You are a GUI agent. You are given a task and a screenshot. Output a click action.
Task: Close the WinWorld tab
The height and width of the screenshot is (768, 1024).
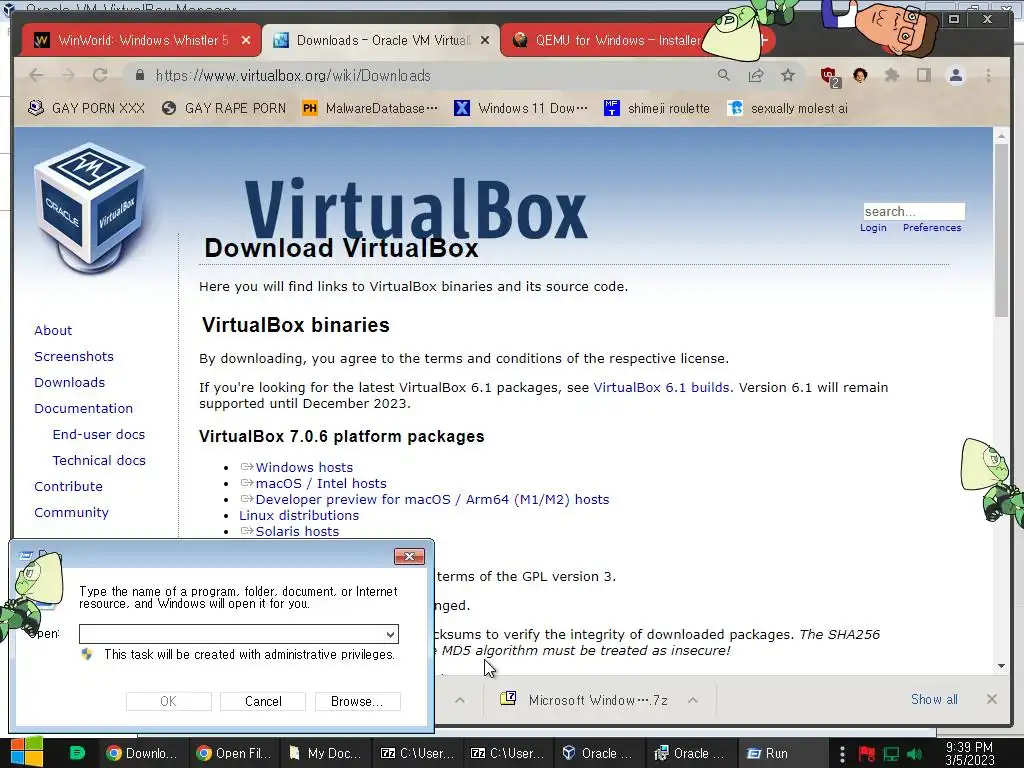tap(246, 40)
